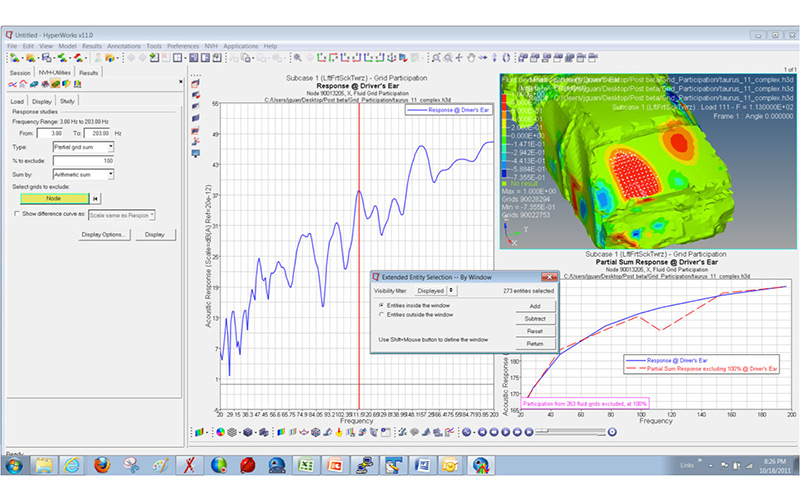
Task: Tick Show difference curve as checkbox
Action: (17, 214)
